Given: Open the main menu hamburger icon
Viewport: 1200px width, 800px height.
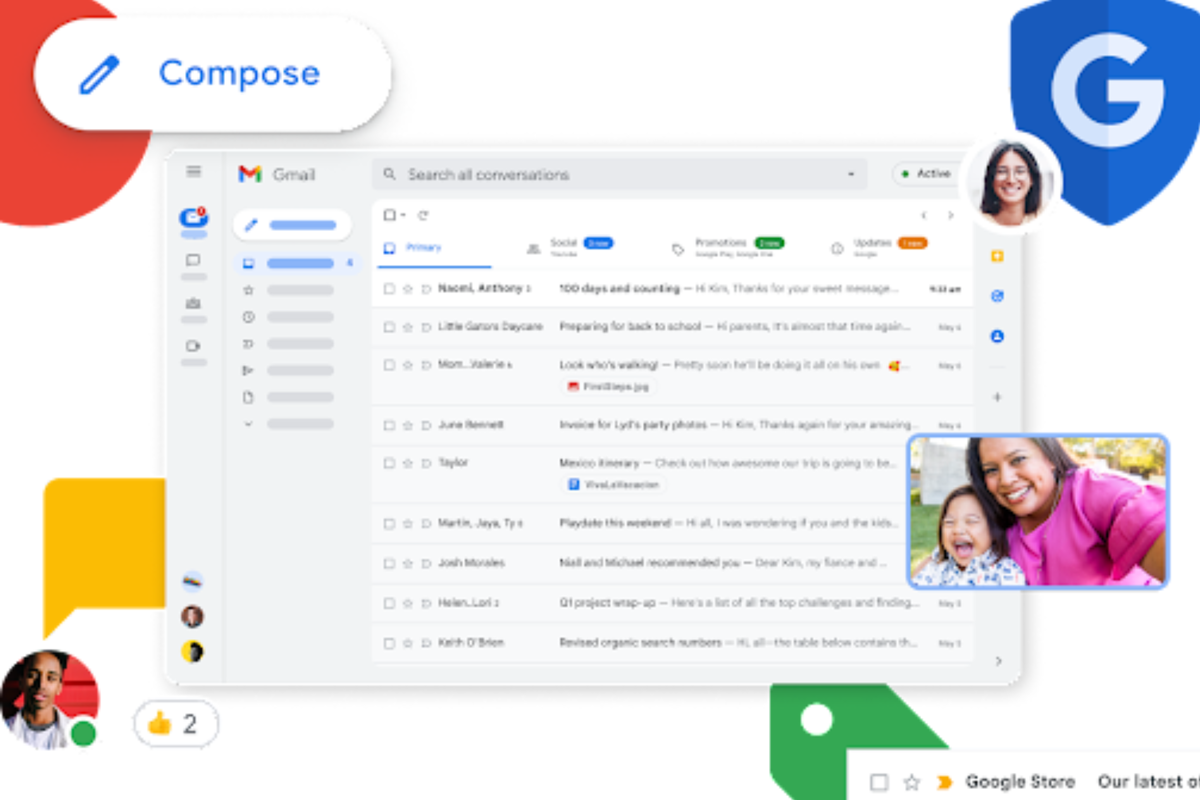Looking at the screenshot, I should coord(194,172).
